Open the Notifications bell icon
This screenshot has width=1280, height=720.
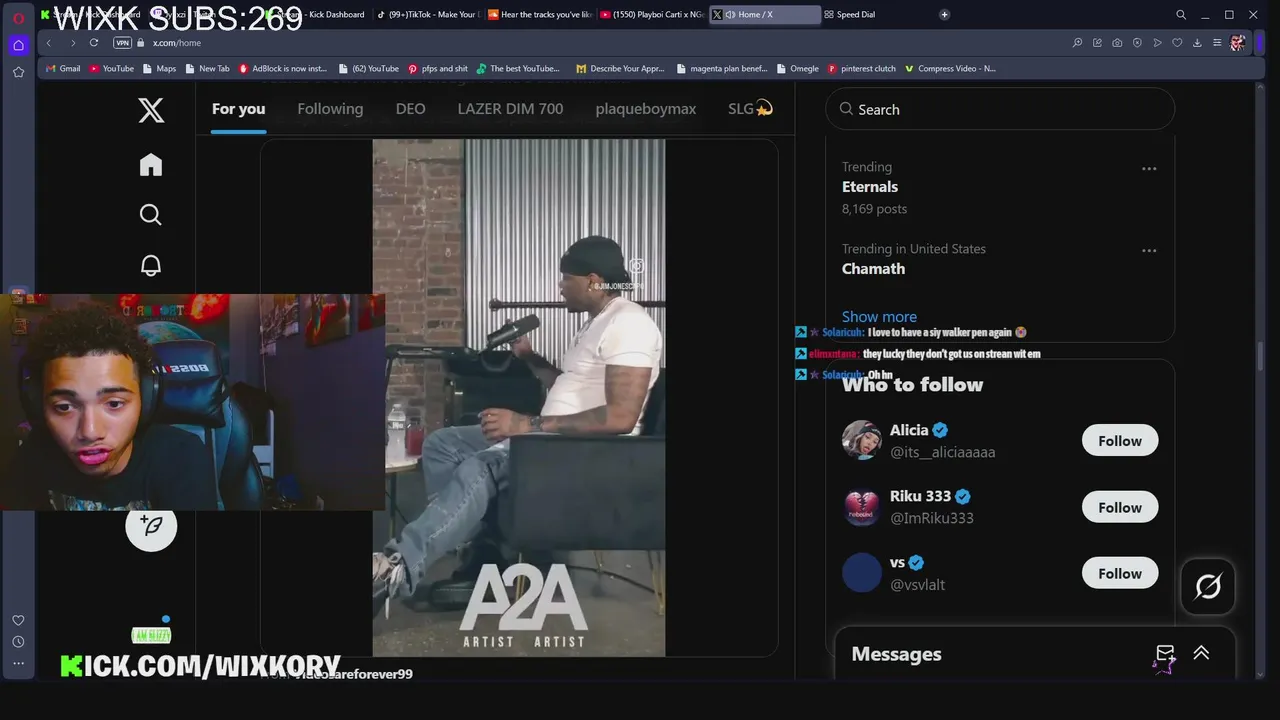click(151, 265)
